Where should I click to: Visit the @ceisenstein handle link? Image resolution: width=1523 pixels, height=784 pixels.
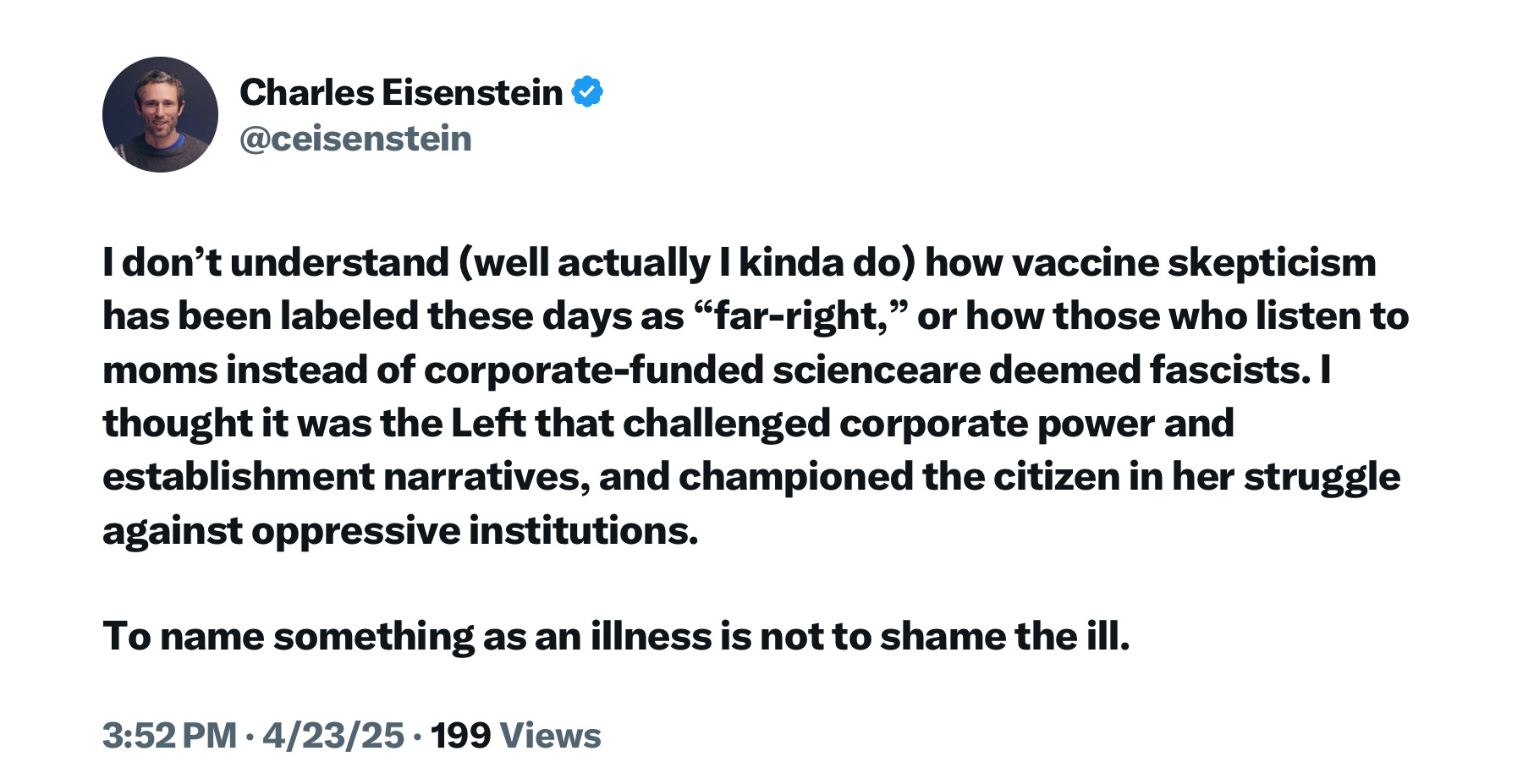pos(355,139)
